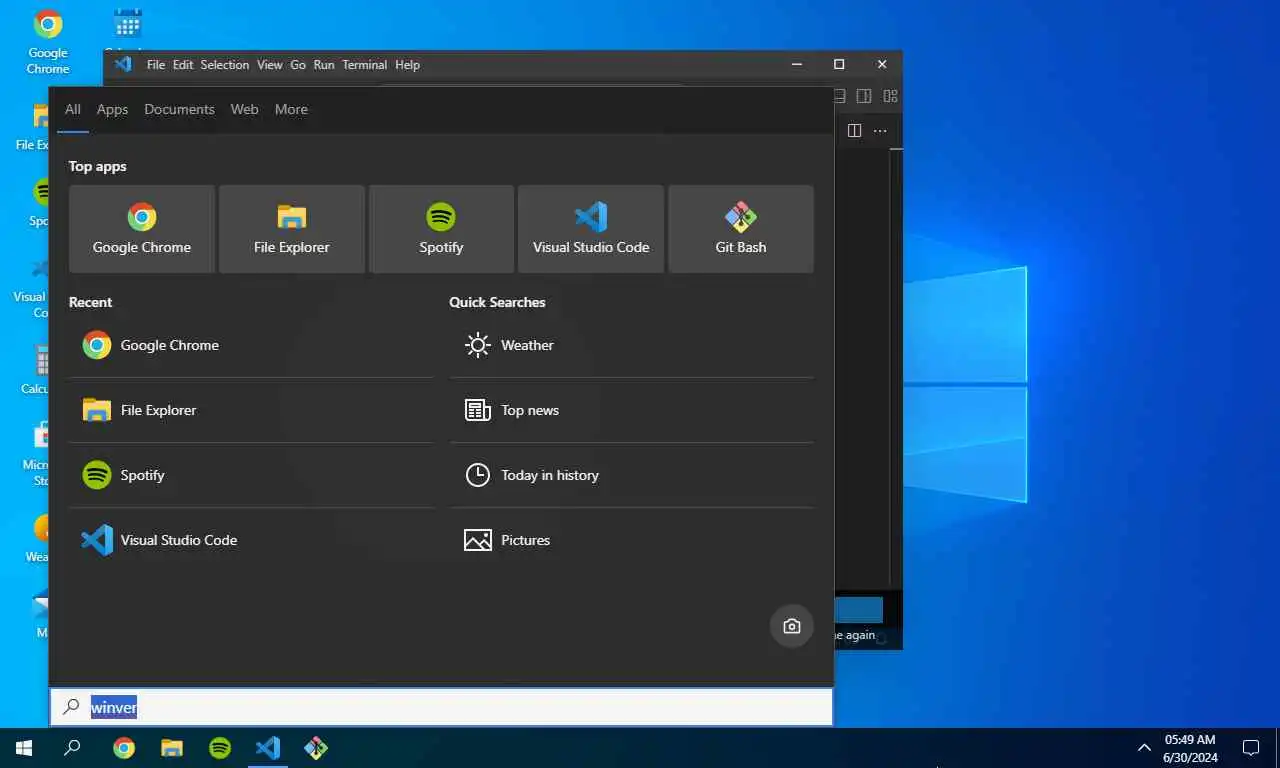Screen dimensions: 1280x768
Task: Open Spotify from the Recent list
Action: 251,475
